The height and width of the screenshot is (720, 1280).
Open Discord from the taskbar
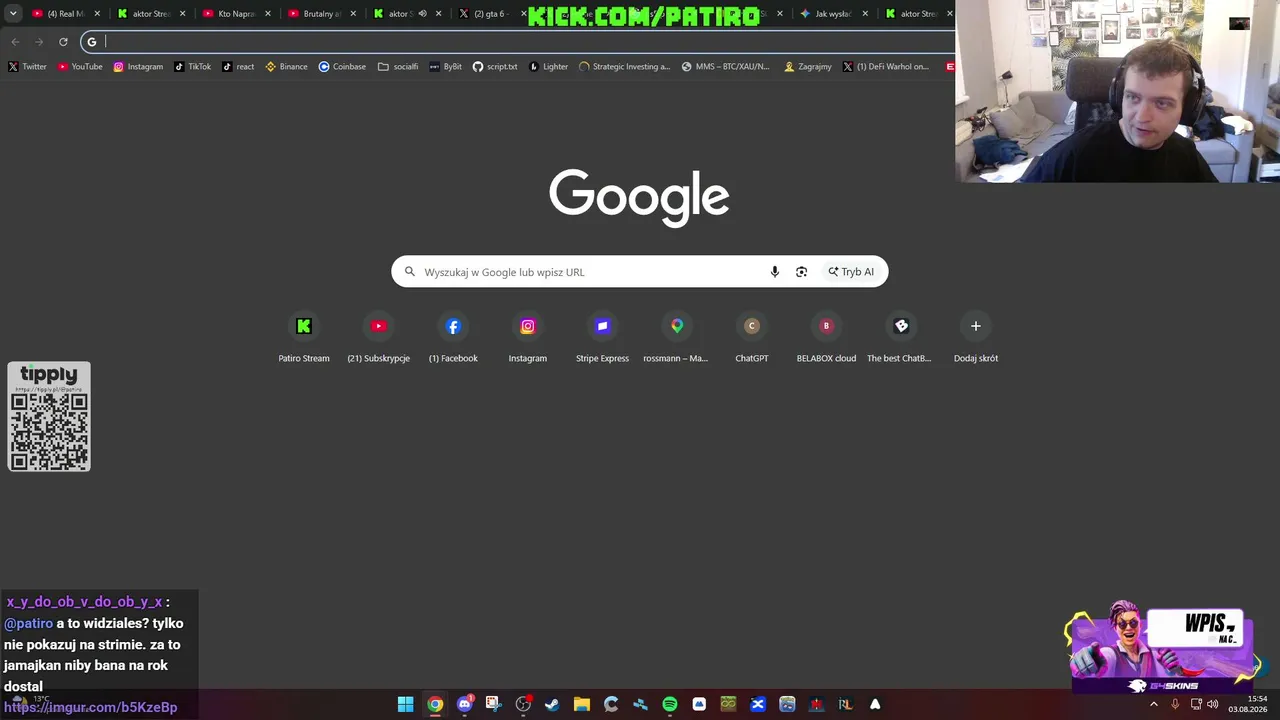click(464, 704)
